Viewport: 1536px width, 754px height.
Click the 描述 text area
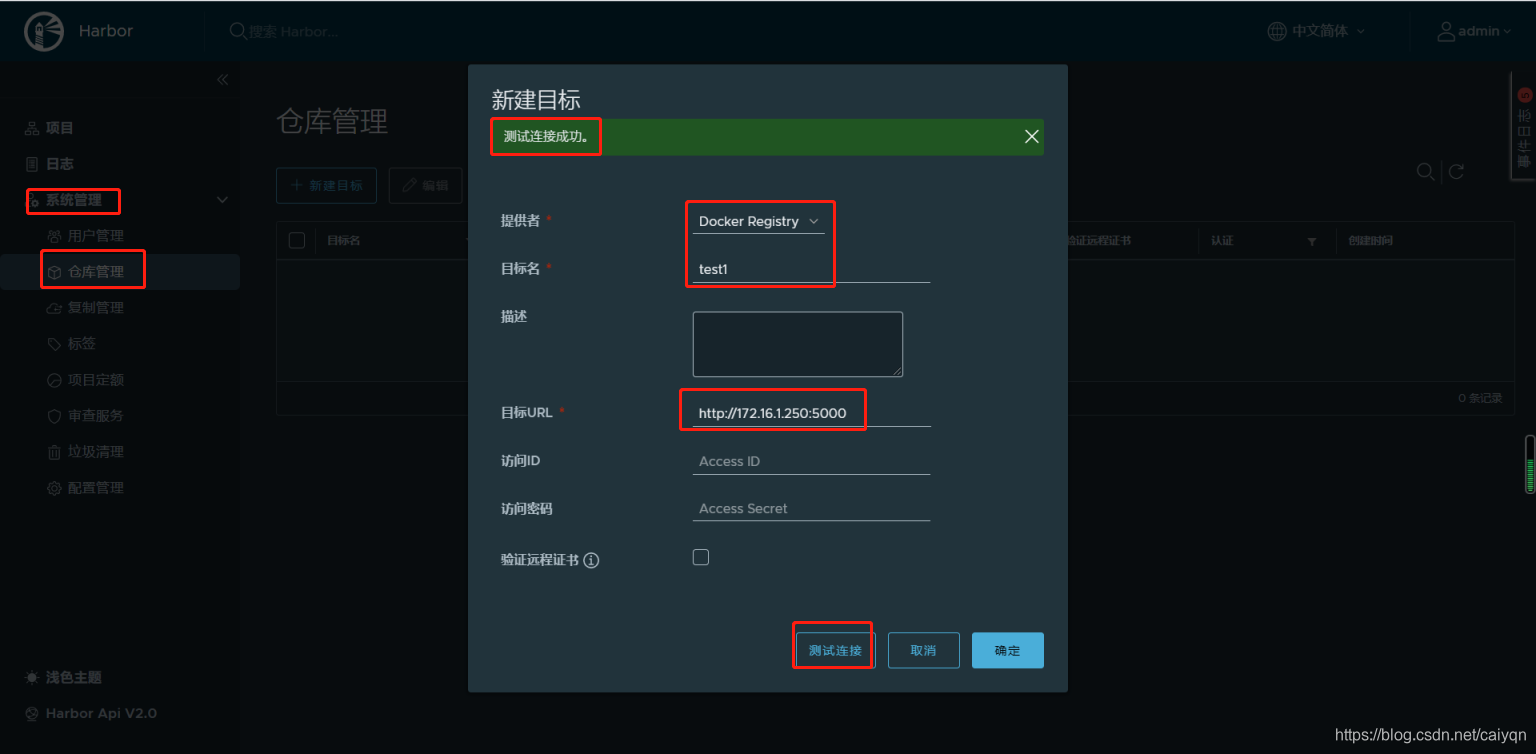pyautogui.click(x=798, y=344)
